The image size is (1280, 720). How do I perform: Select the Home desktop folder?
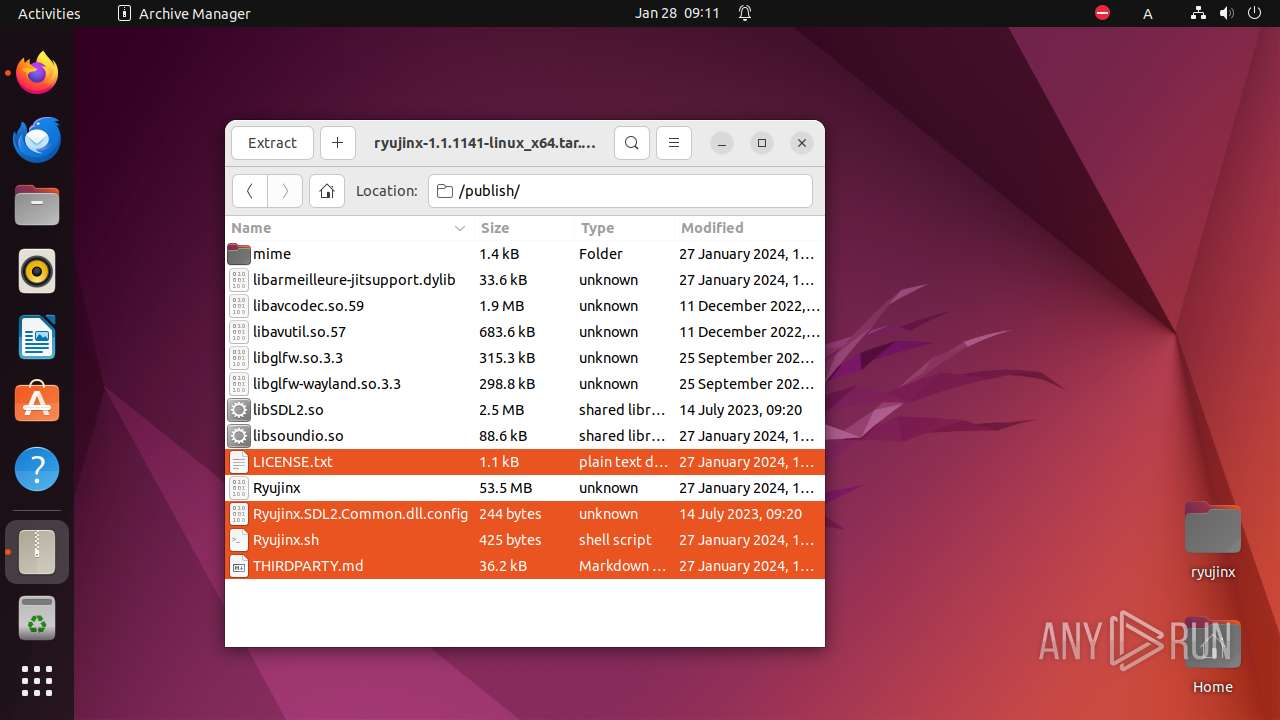coord(1213,656)
